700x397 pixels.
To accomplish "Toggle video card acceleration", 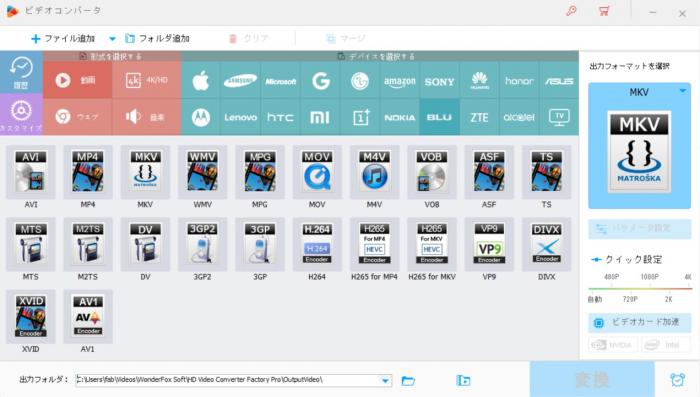I will point(640,322).
